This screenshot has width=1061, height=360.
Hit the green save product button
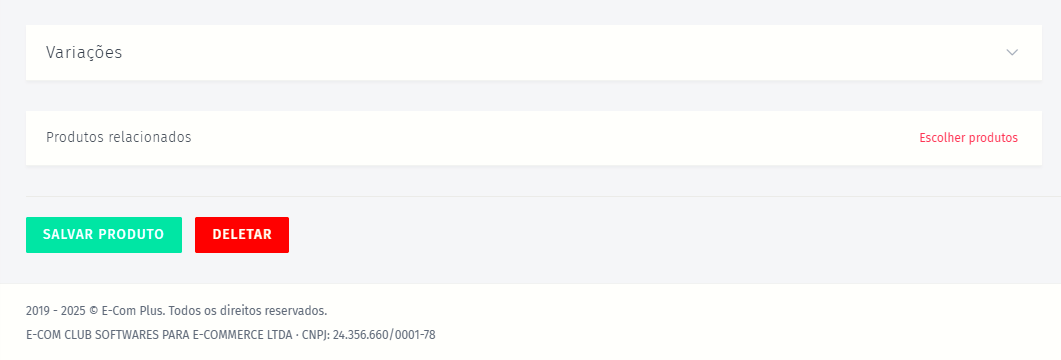(x=104, y=235)
